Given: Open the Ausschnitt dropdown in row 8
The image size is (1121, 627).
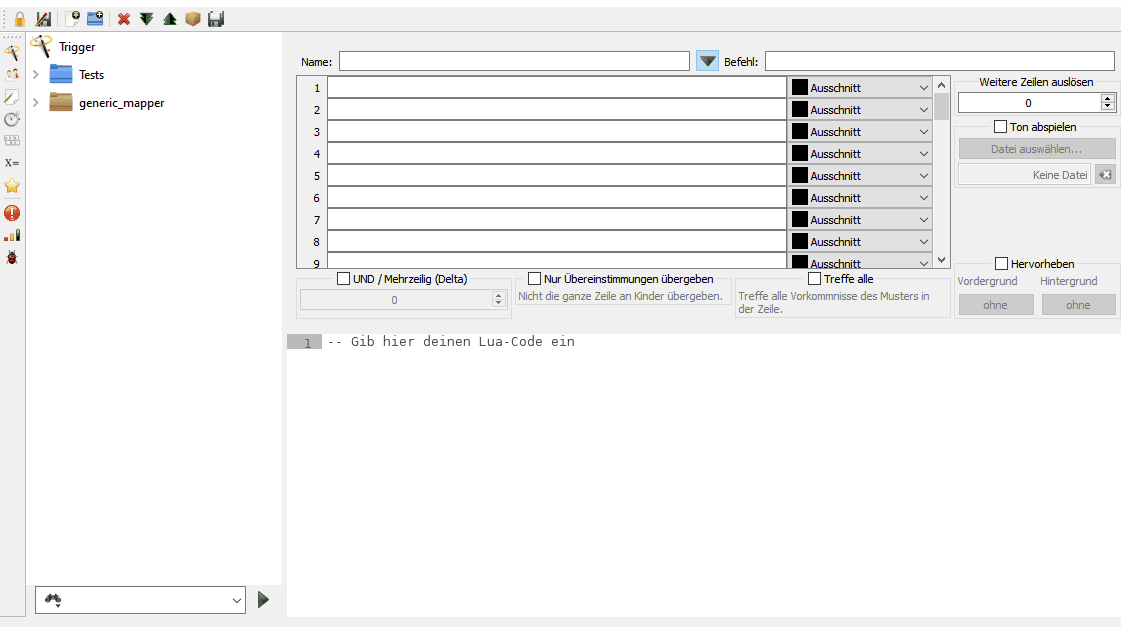Looking at the screenshot, I should click(x=859, y=242).
